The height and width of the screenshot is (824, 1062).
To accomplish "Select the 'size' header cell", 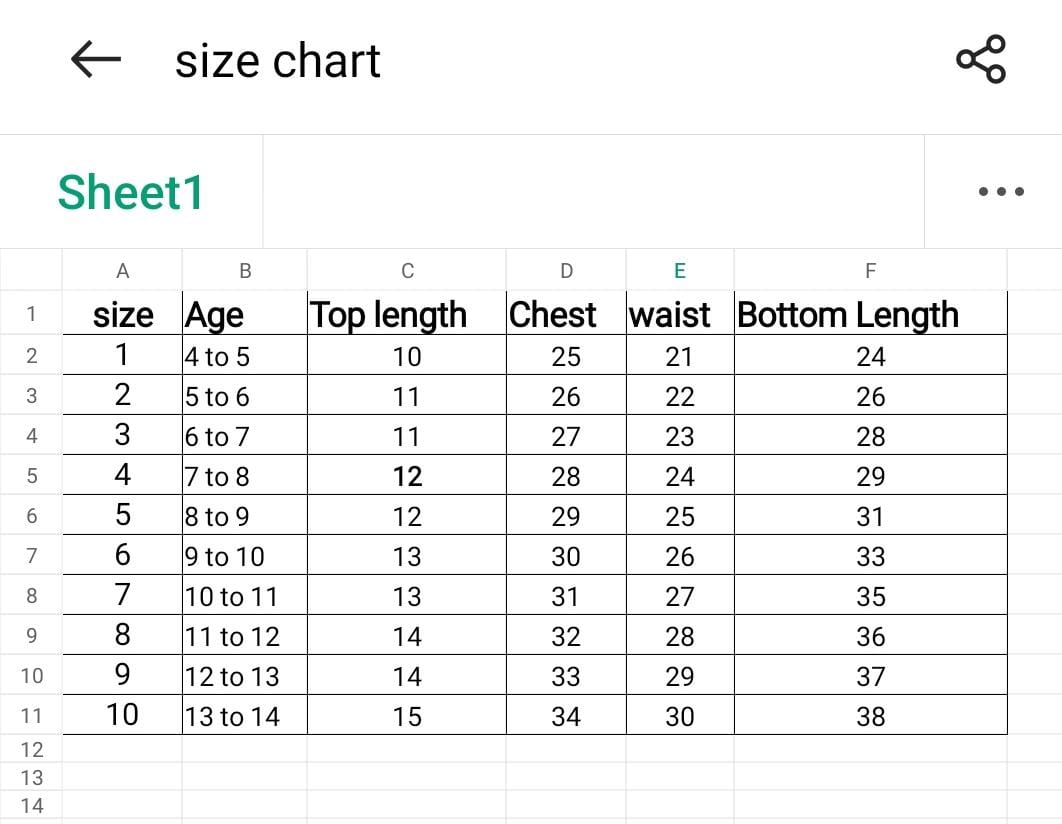I will coord(123,315).
